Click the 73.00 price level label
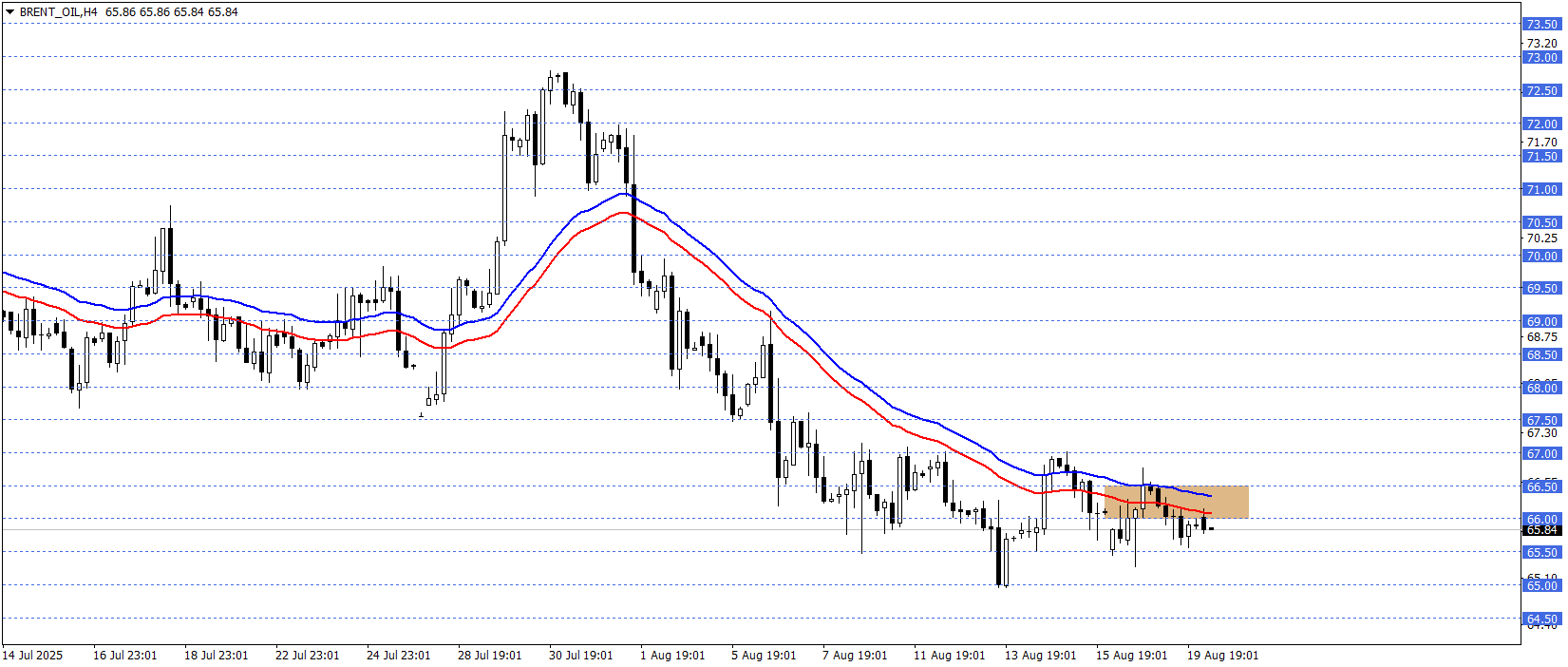Viewport: 1568px width, 667px height. tap(1542, 58)
